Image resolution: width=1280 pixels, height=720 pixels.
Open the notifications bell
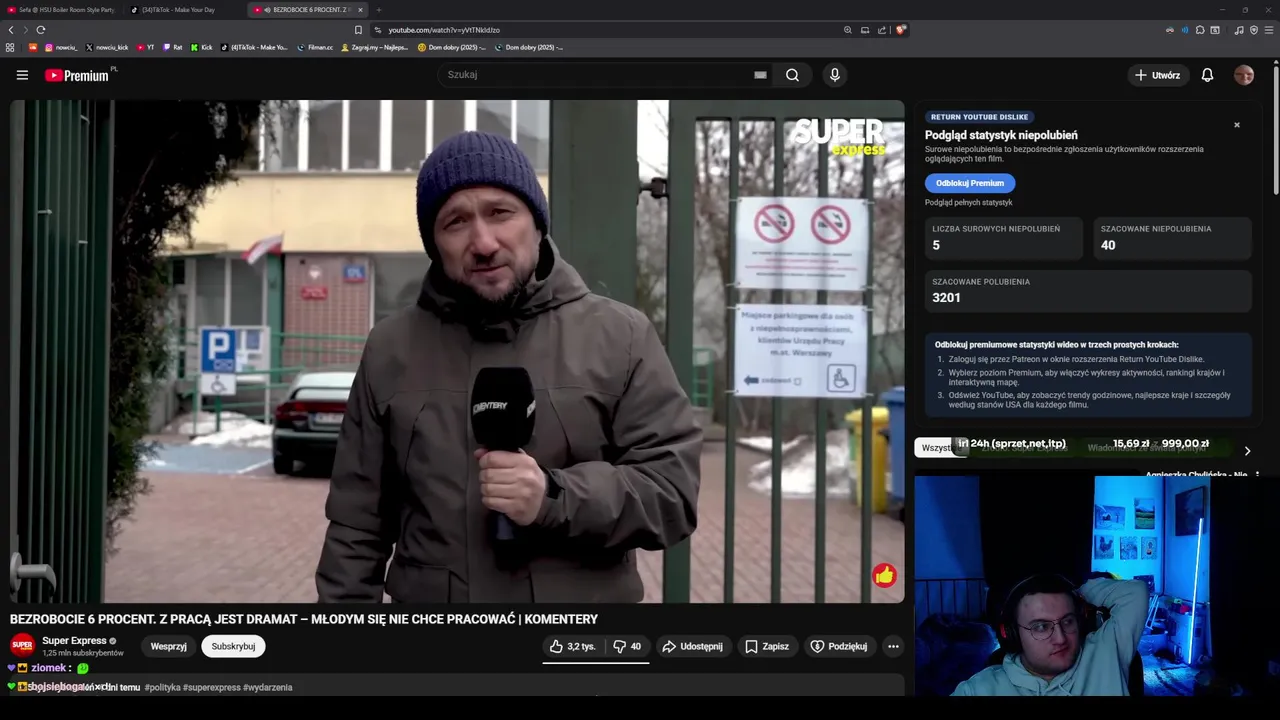(1207, 75)
